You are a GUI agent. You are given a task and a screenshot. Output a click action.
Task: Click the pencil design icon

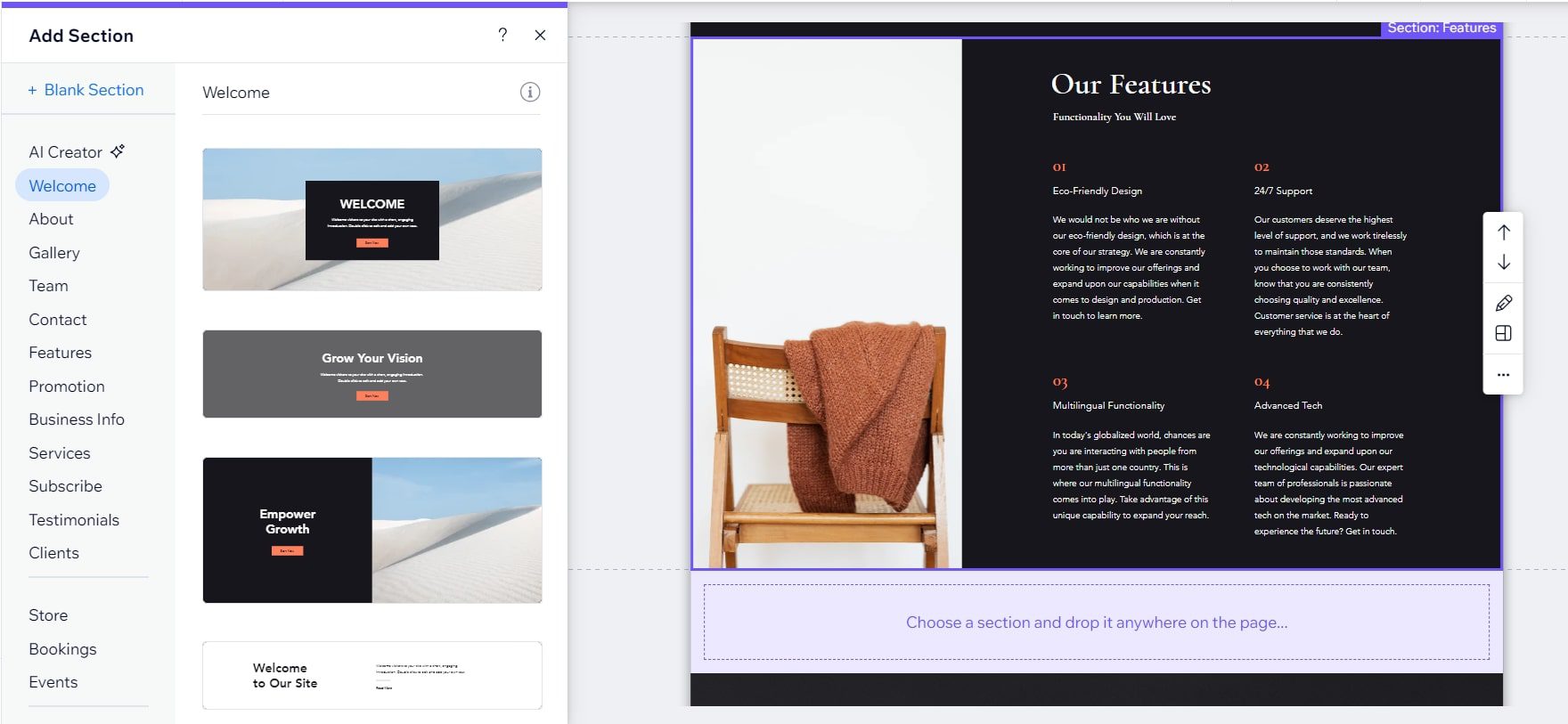[1503, 303]
